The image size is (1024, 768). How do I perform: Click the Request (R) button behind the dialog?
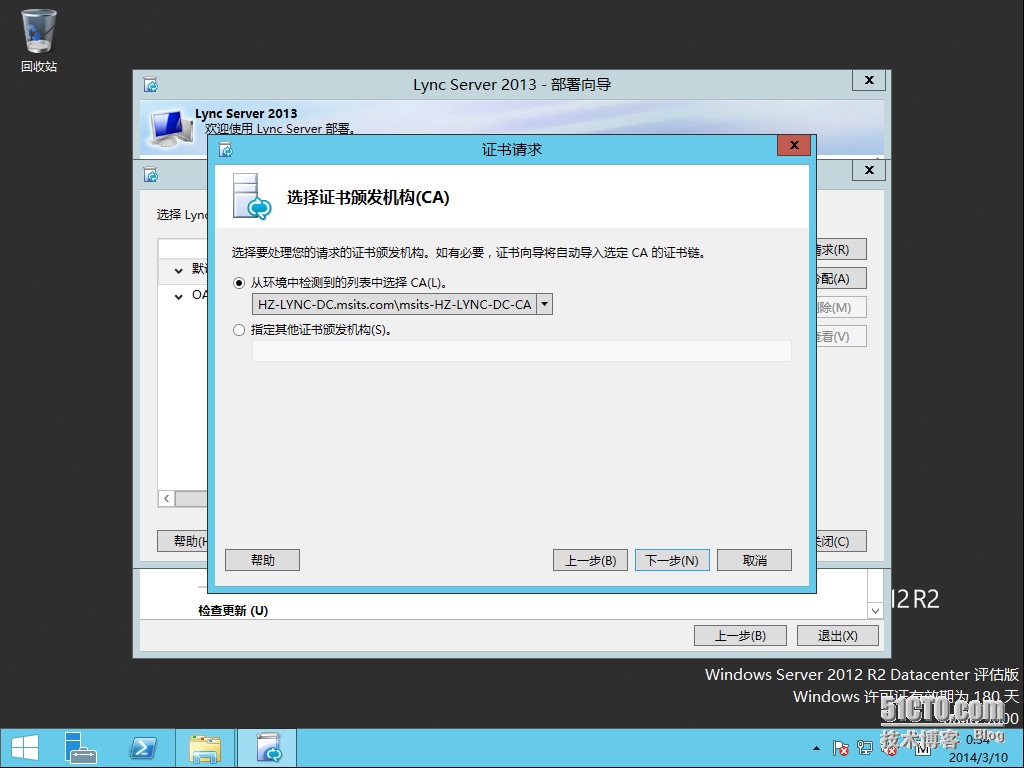(x=841, y=249)
